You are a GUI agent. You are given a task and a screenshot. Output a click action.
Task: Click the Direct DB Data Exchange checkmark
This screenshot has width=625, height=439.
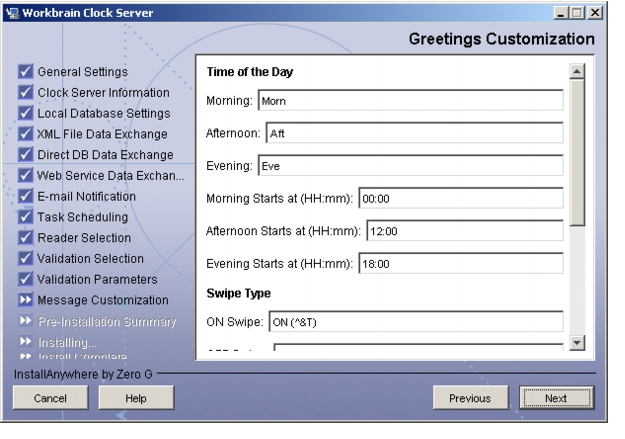point(26,154)
